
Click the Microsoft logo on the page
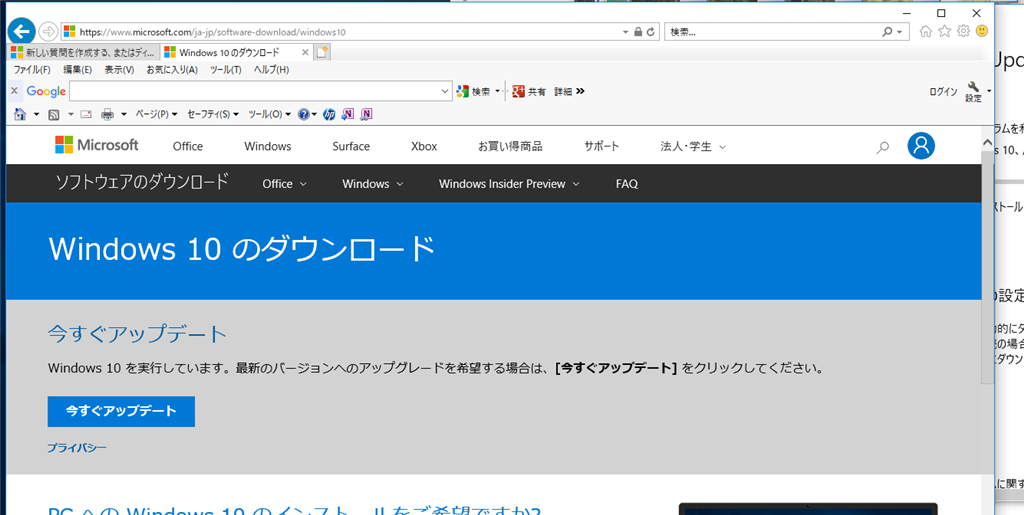97,145
